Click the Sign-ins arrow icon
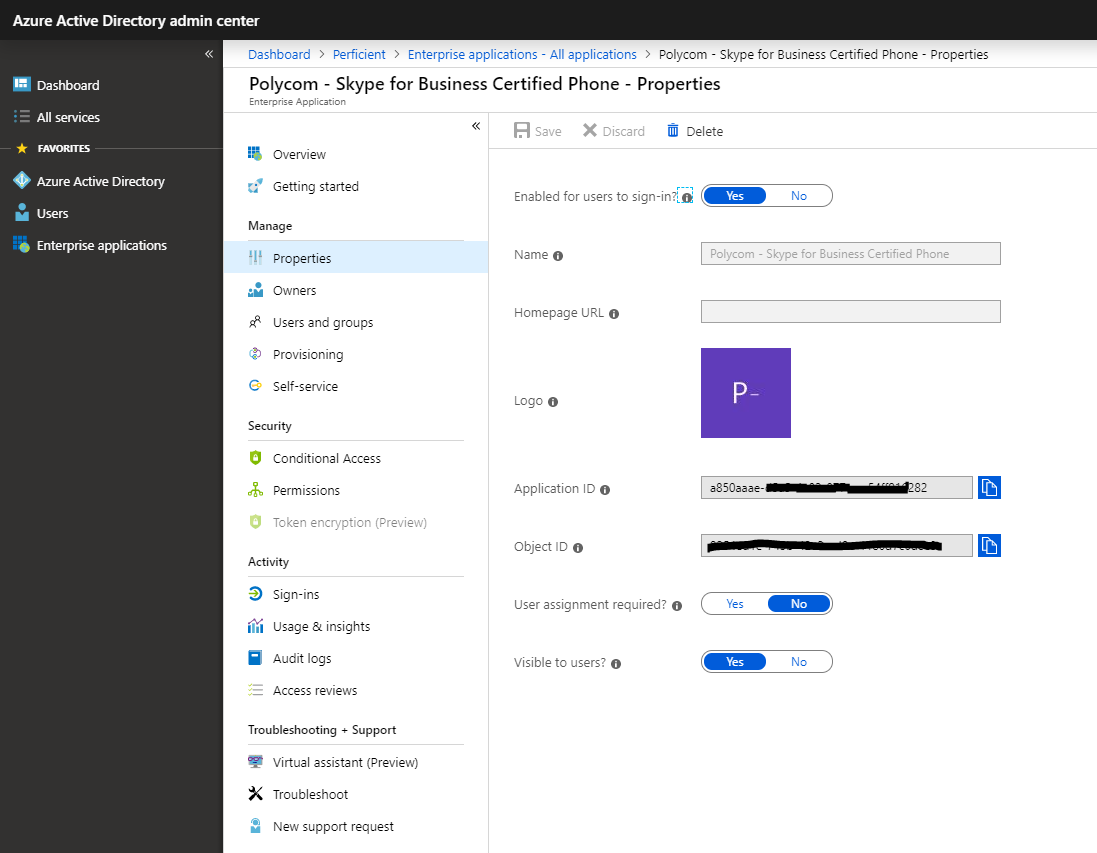The image size is (1097, 853). (x=255, y=593)
